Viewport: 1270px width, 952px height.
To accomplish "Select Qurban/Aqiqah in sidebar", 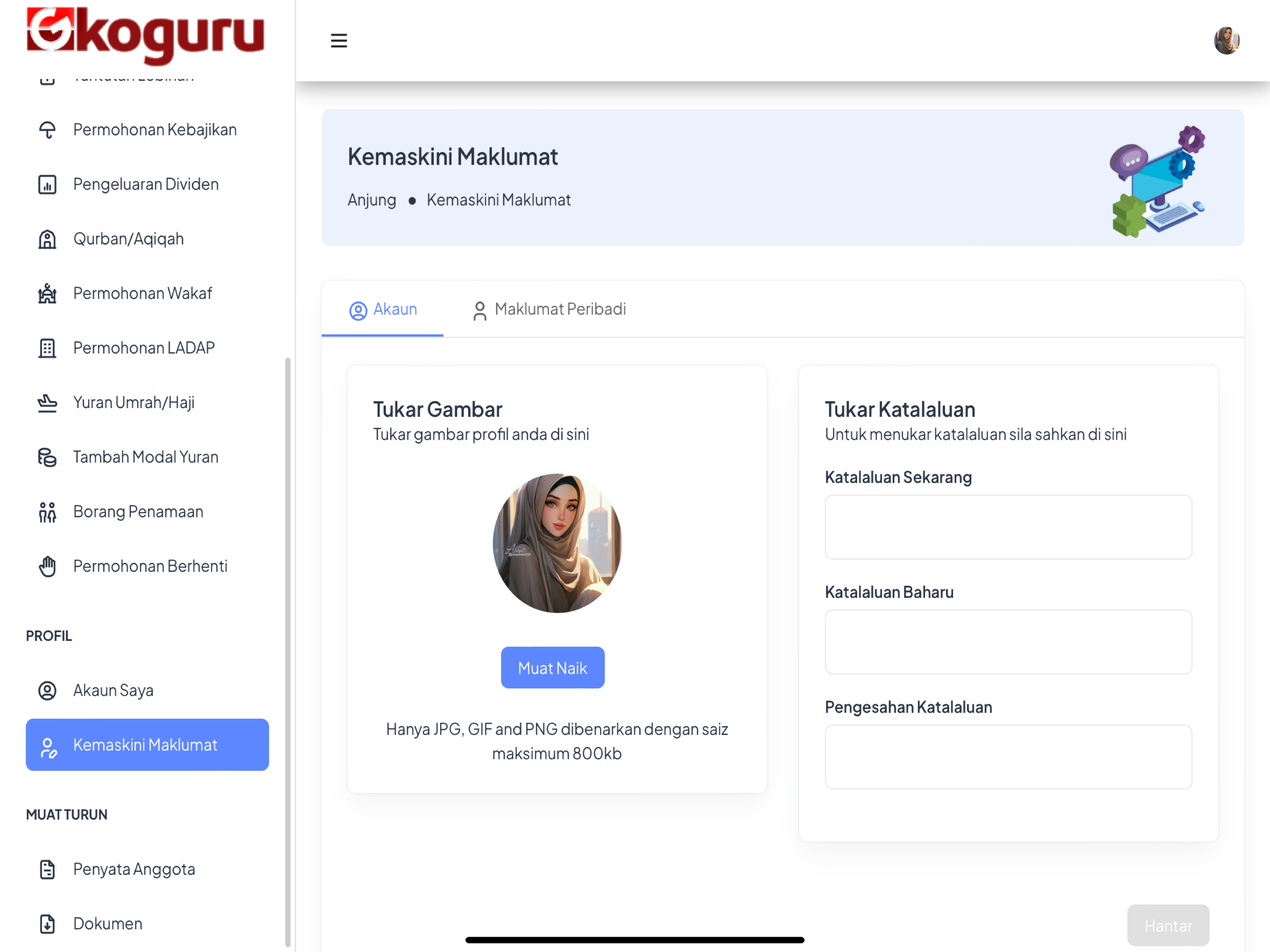I will click(x=147, y=239).
